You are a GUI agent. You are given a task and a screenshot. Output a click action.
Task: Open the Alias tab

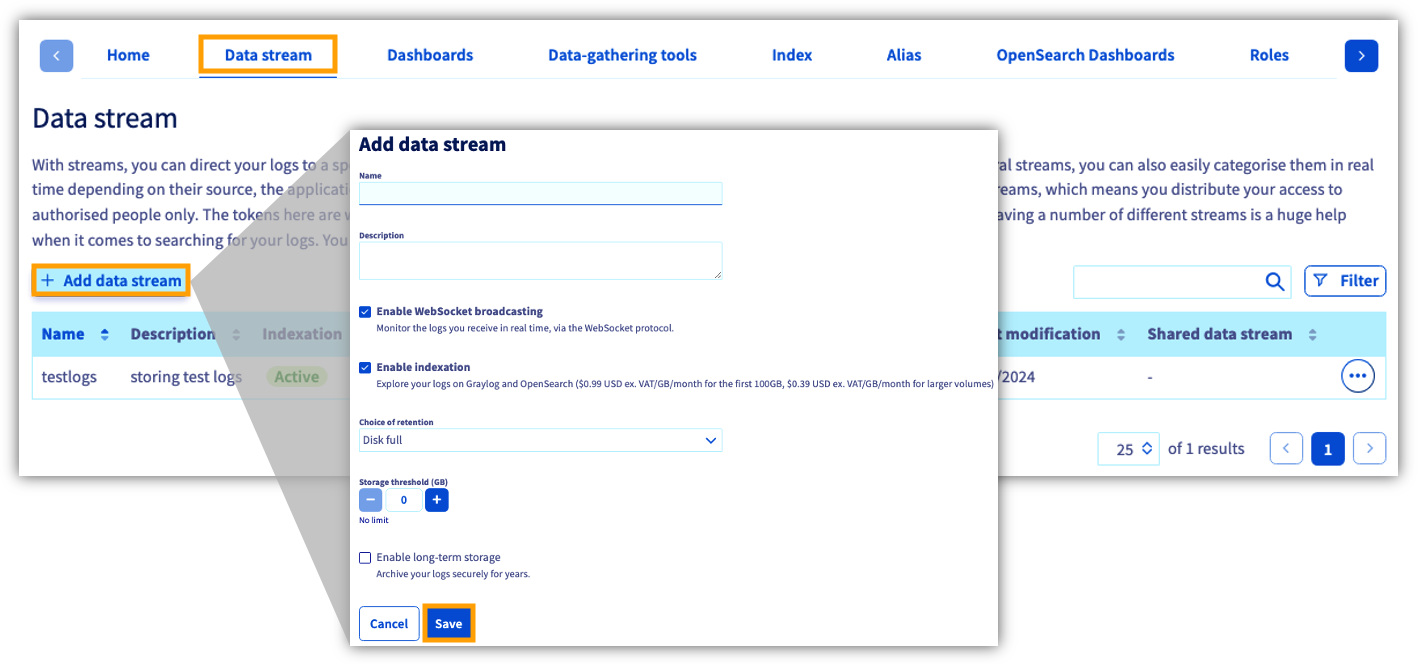[x=904, y=55]
